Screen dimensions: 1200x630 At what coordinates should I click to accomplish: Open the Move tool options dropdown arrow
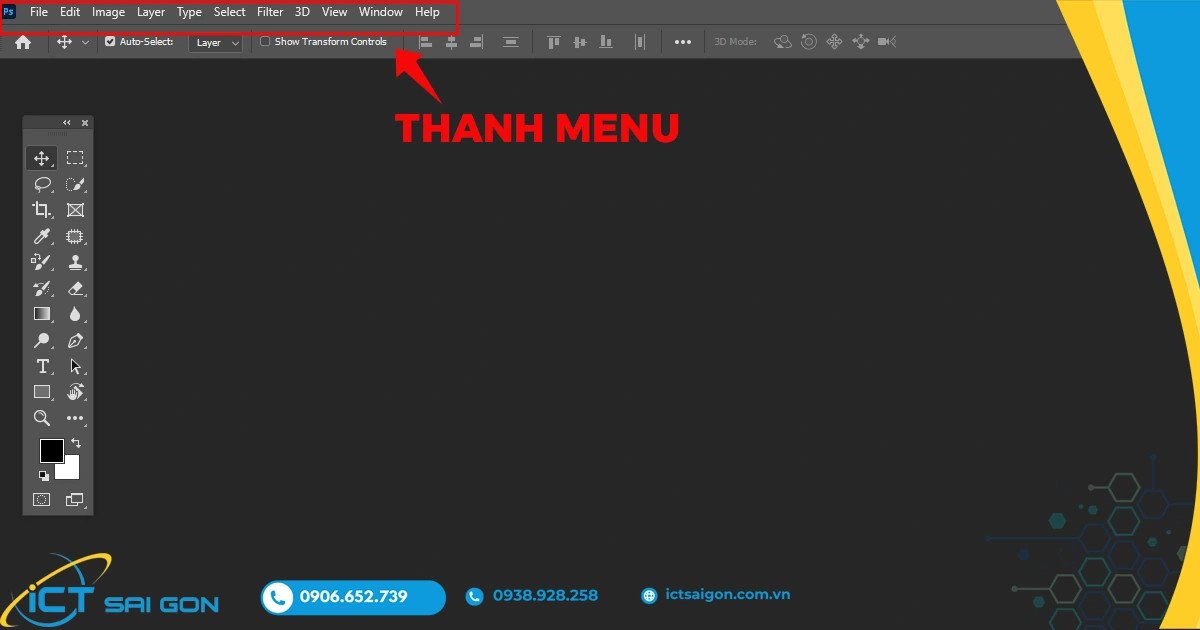(x=84, y=42)
